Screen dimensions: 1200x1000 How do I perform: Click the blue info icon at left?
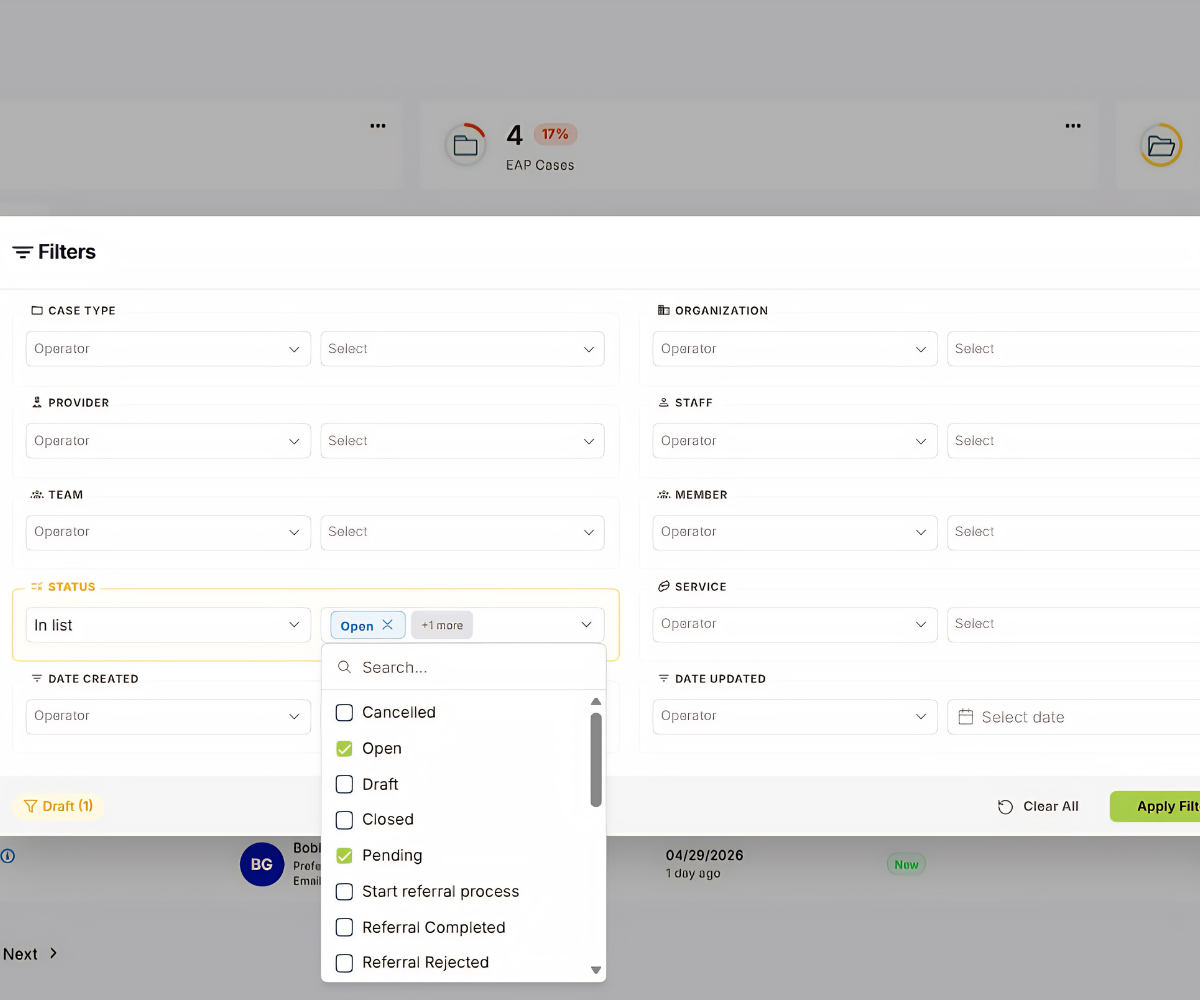(7, 856)
